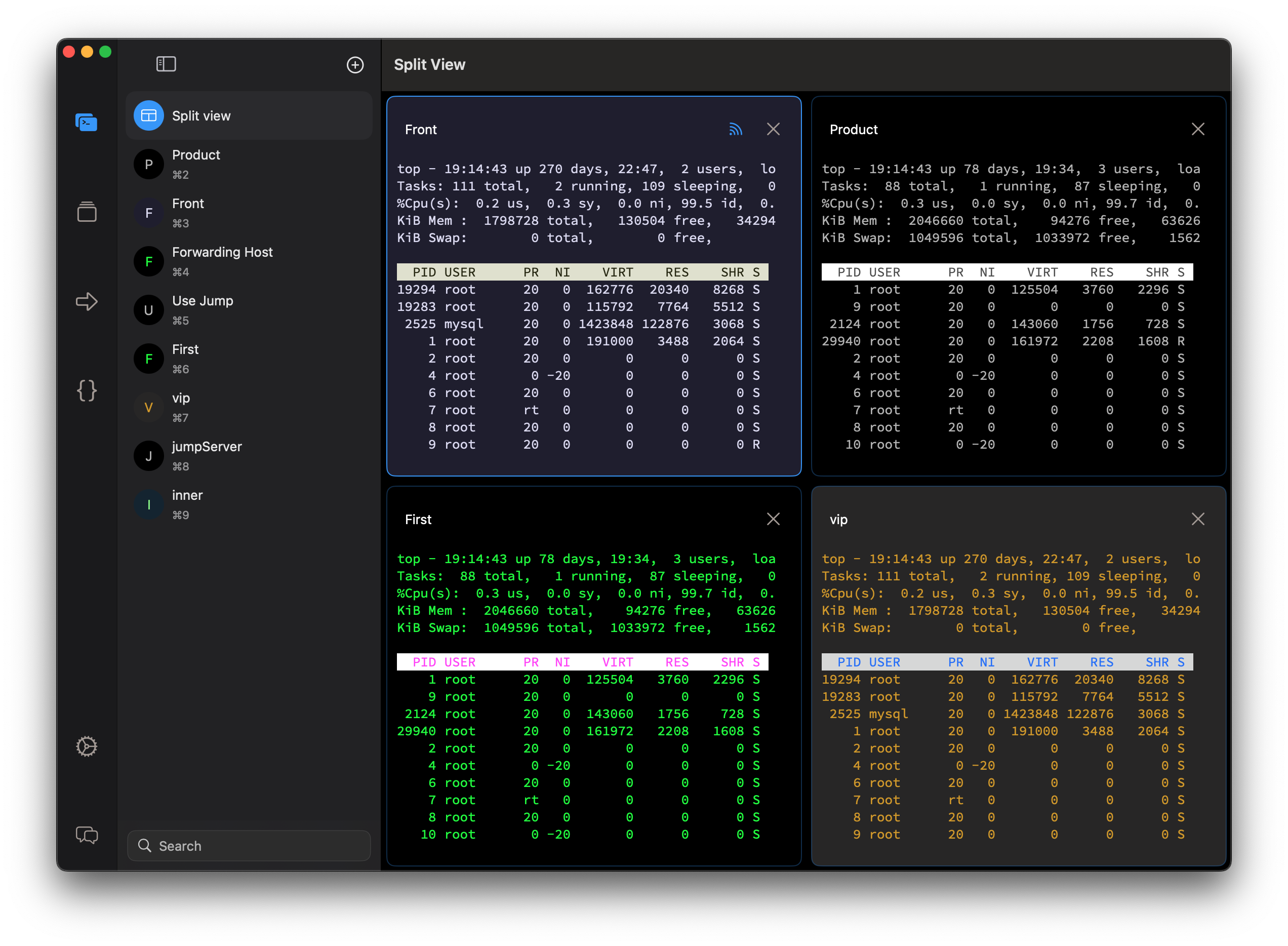Open the Forwarding Host session
Screen dimensions: 1288x946
tap(249, 262)
